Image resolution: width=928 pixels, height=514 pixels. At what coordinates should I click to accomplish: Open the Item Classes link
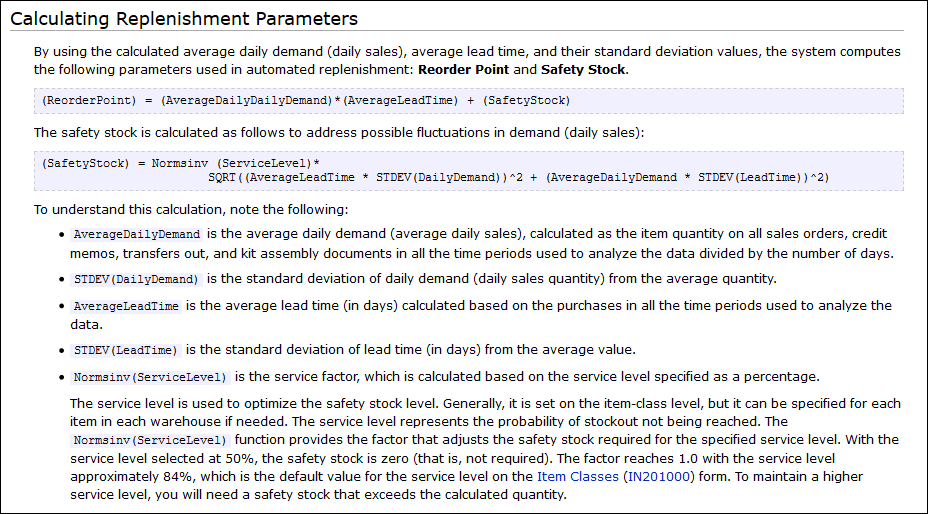(578, 477)
